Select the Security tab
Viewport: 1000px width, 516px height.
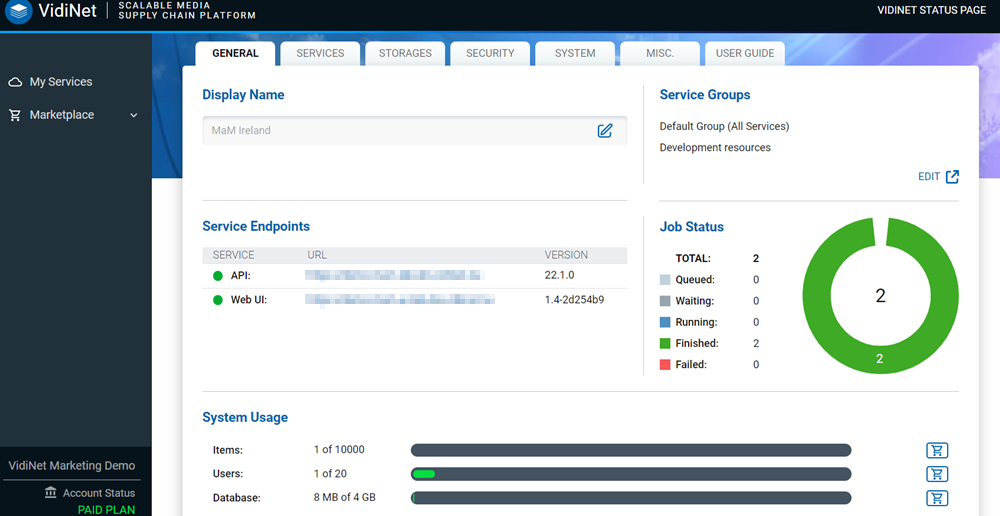pos(490,53)
